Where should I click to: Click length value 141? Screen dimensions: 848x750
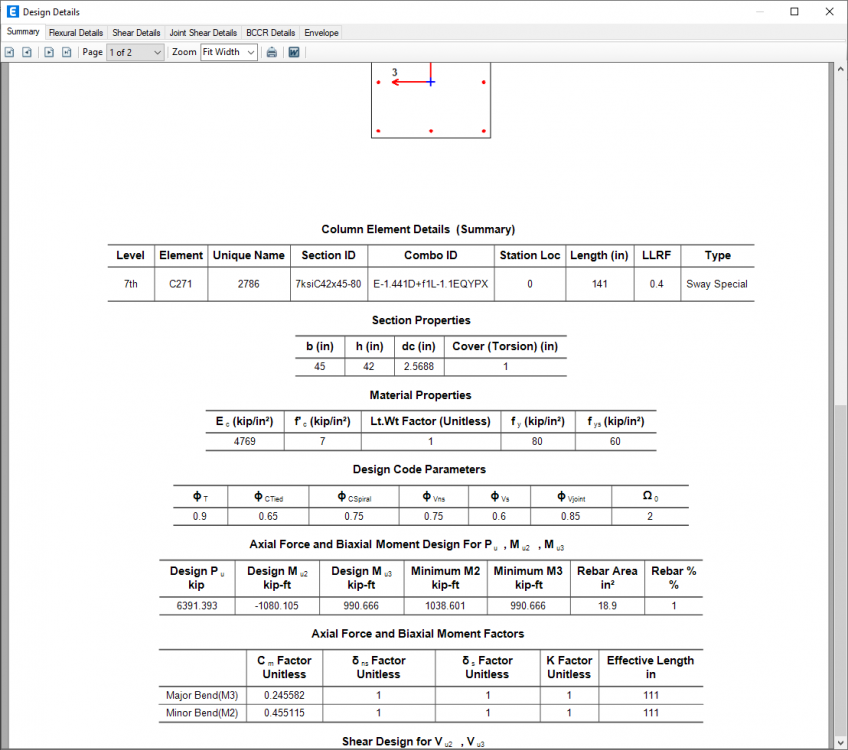pos(600,284)
